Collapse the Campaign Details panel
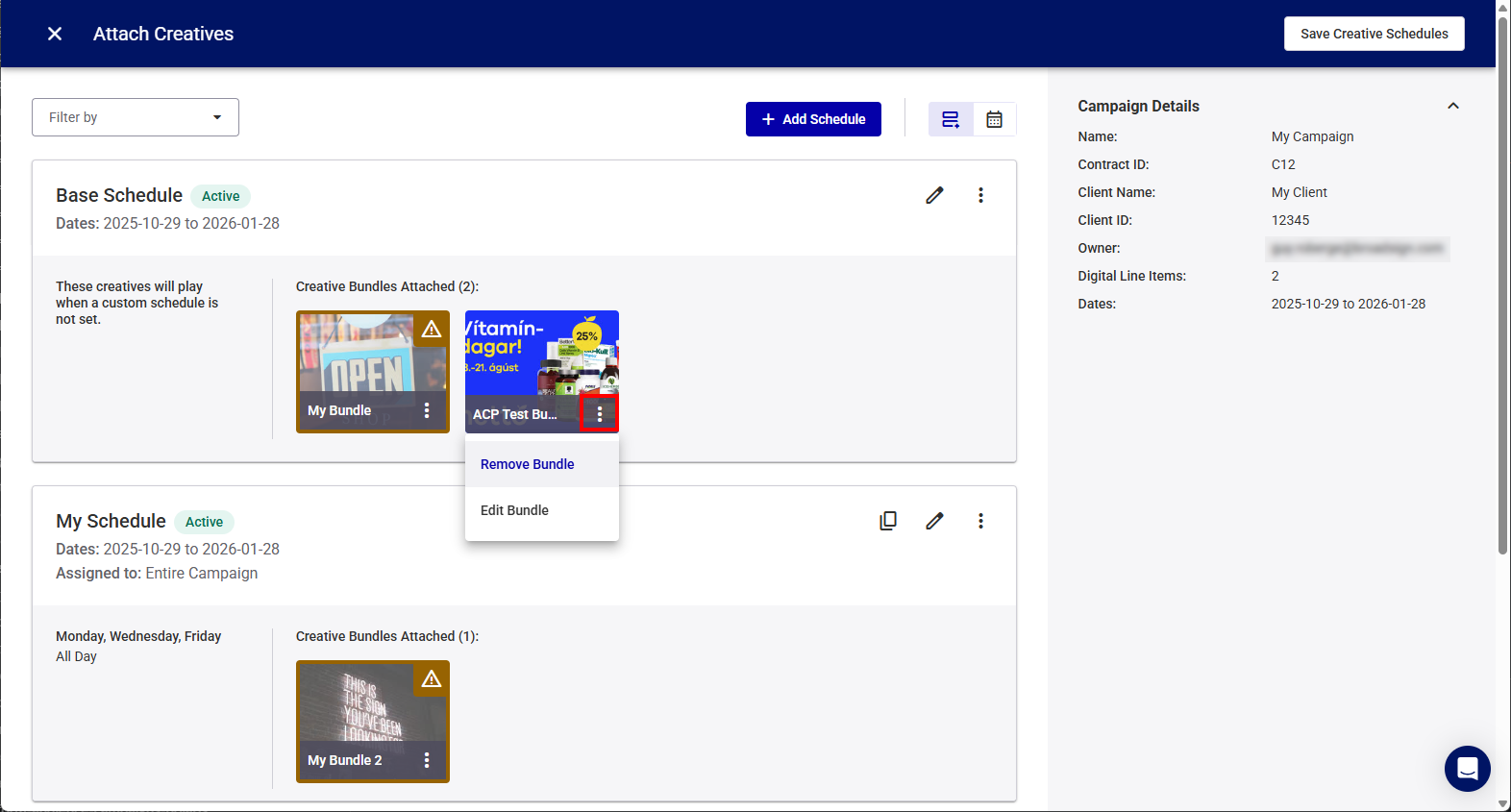The width and height of the screenshot is (1511, 812). 1452,106
